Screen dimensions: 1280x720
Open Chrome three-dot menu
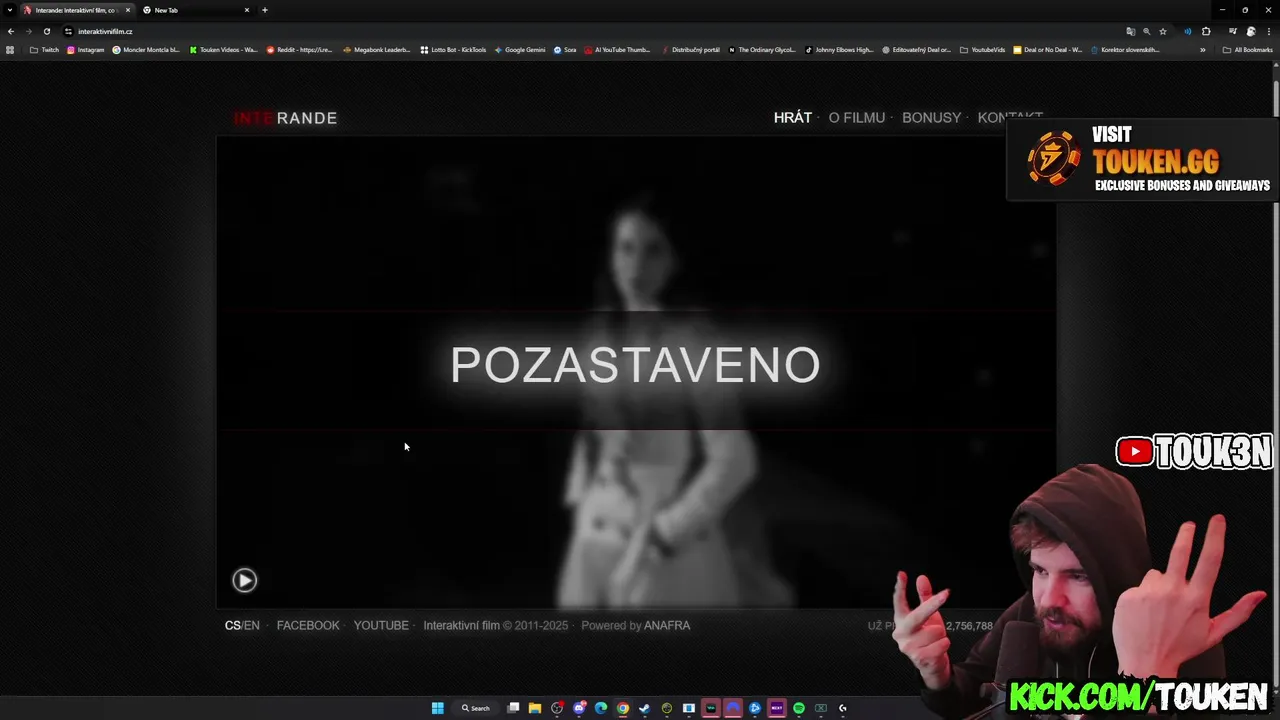point(1269,31)
